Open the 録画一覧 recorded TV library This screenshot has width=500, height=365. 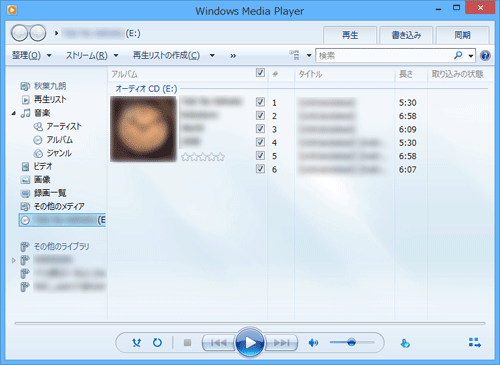pyautogui.click(x=50, y=193)
